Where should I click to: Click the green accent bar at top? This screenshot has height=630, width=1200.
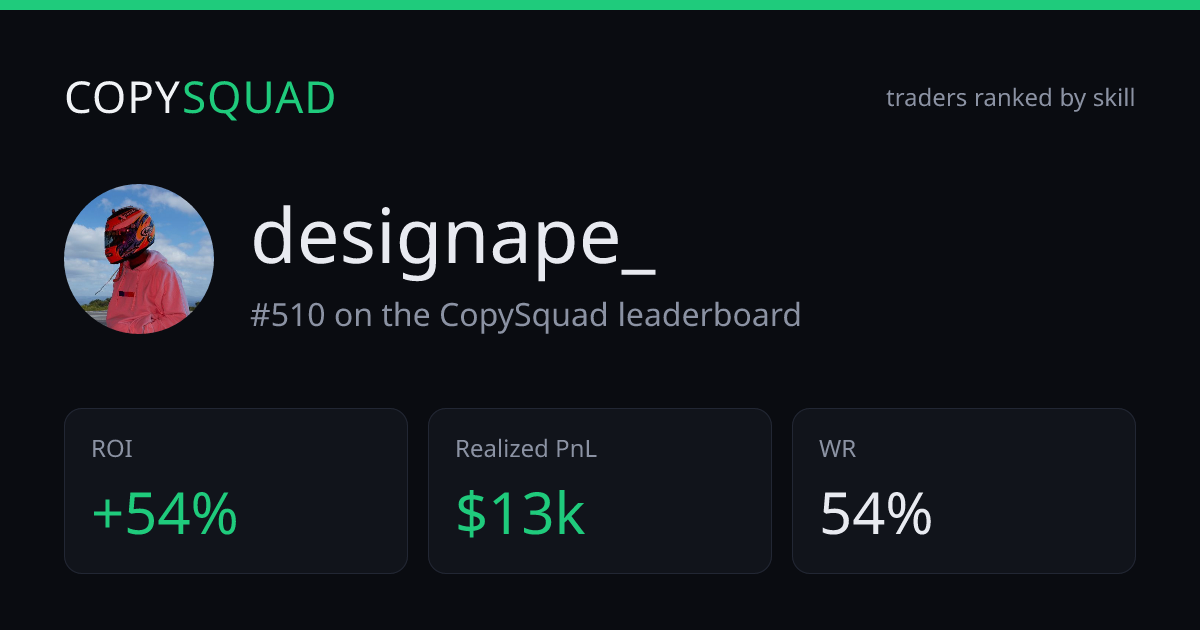click(600, 4)
